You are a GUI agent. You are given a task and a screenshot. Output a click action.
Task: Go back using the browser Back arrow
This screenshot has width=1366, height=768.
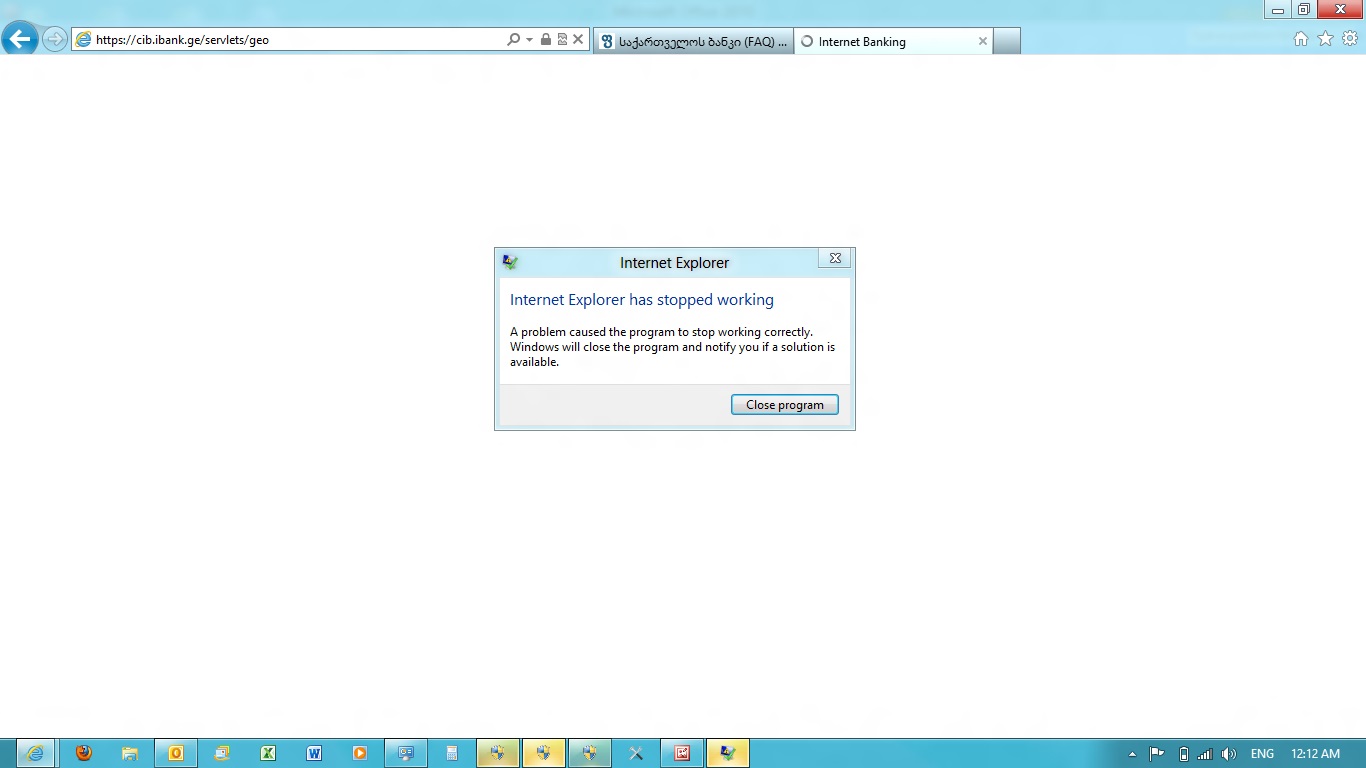pyautogui.click(x=20, y=40)
